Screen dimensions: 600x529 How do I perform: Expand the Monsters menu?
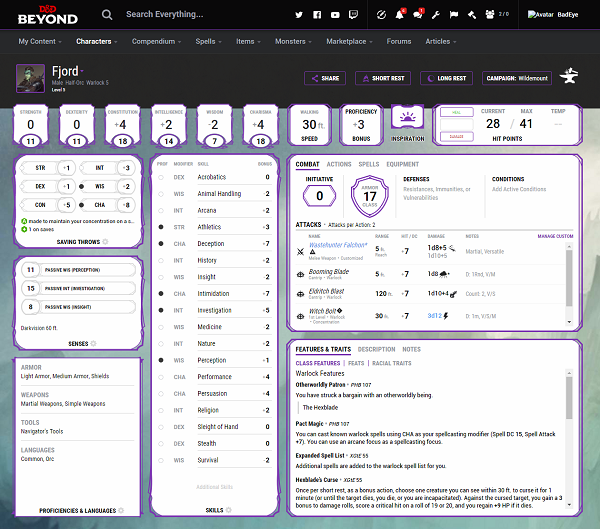[293, 41]
